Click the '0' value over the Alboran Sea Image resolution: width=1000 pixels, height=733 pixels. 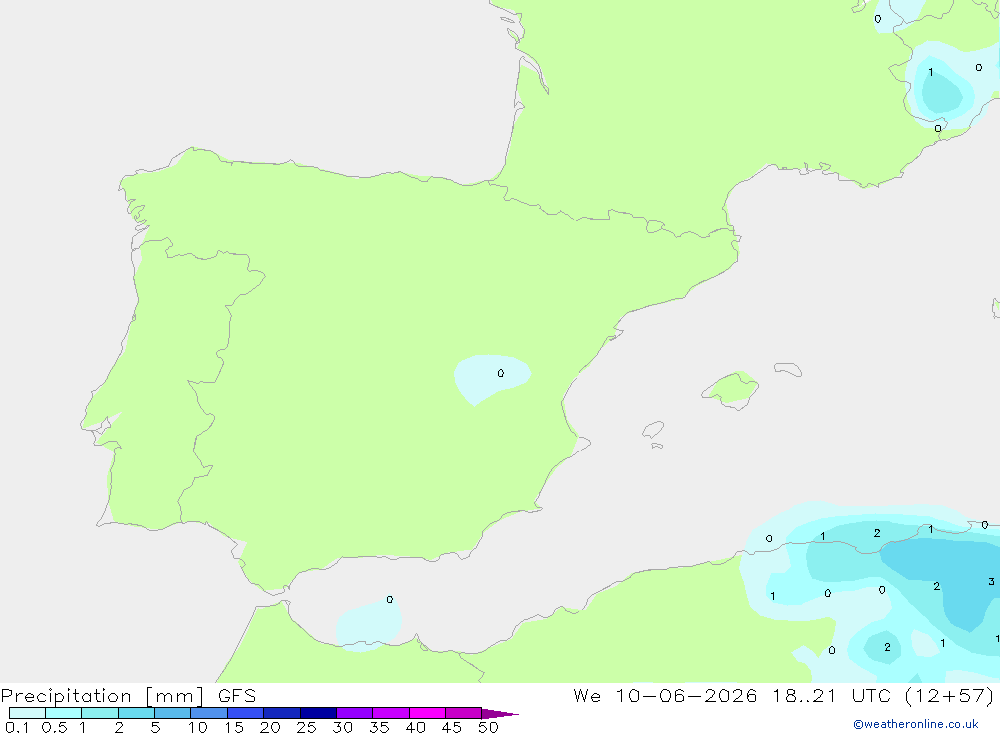click(x=390, y=600)
